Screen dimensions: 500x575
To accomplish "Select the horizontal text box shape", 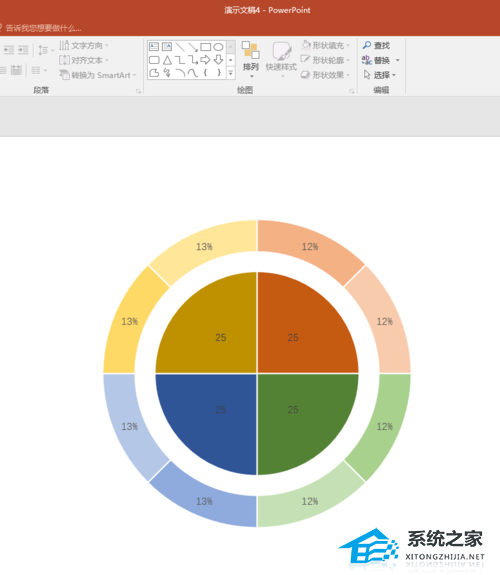I will tap(154, 47).
